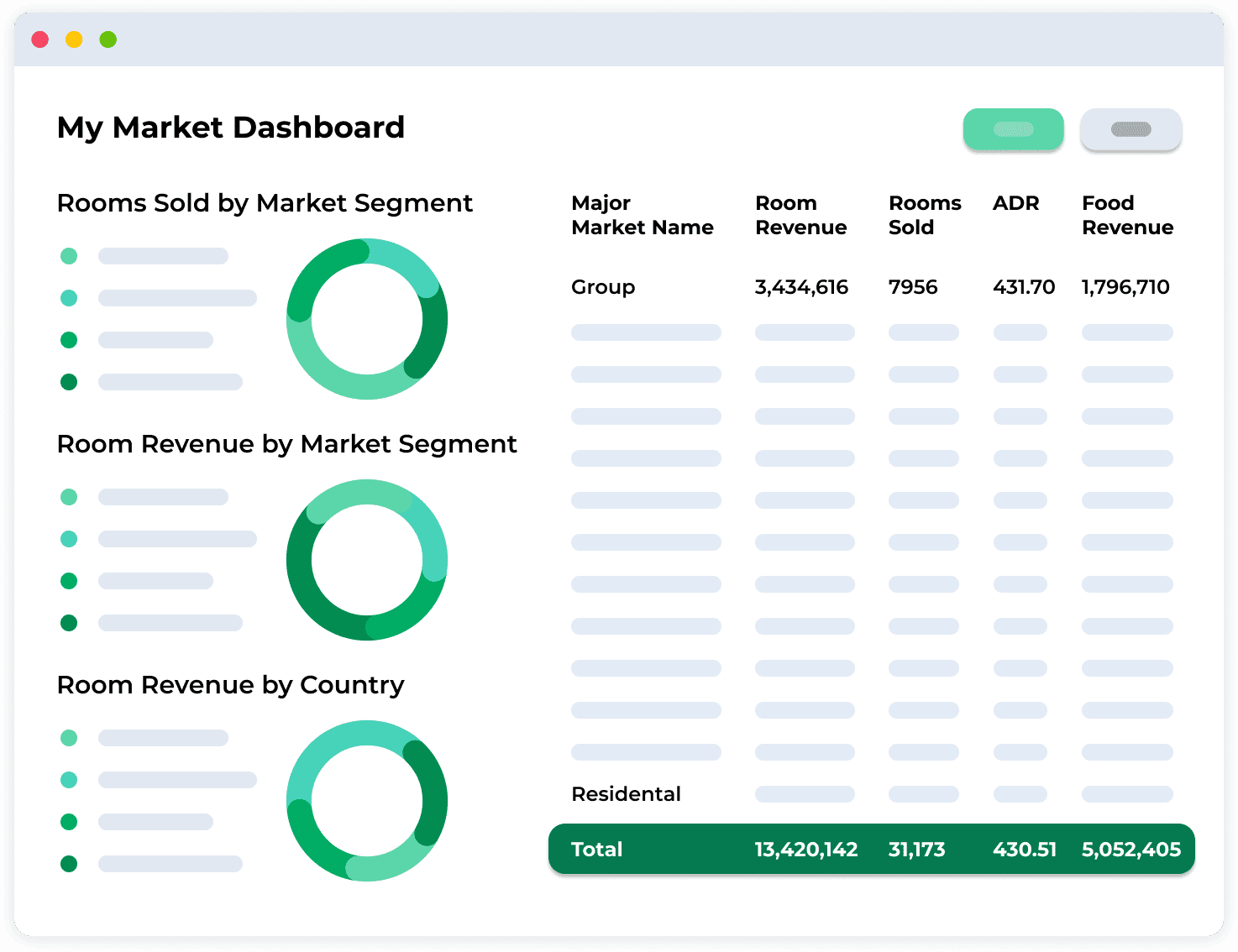The image size is (1238, 952).
Task: Click first legend dot under Room Revenue by Market Segment
Action: coord(69,497)
